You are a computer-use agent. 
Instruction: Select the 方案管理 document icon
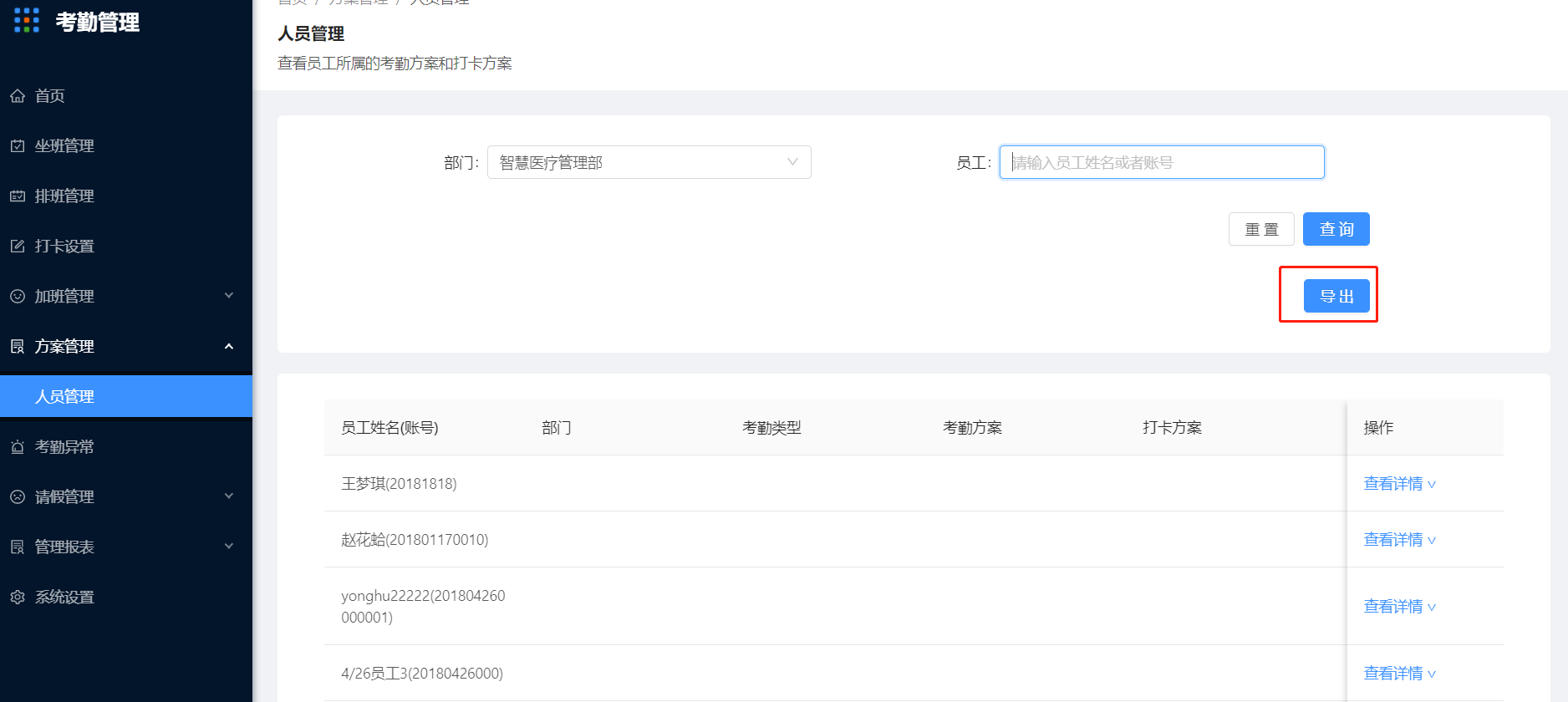pyautogui.click(x=18, y=347)
